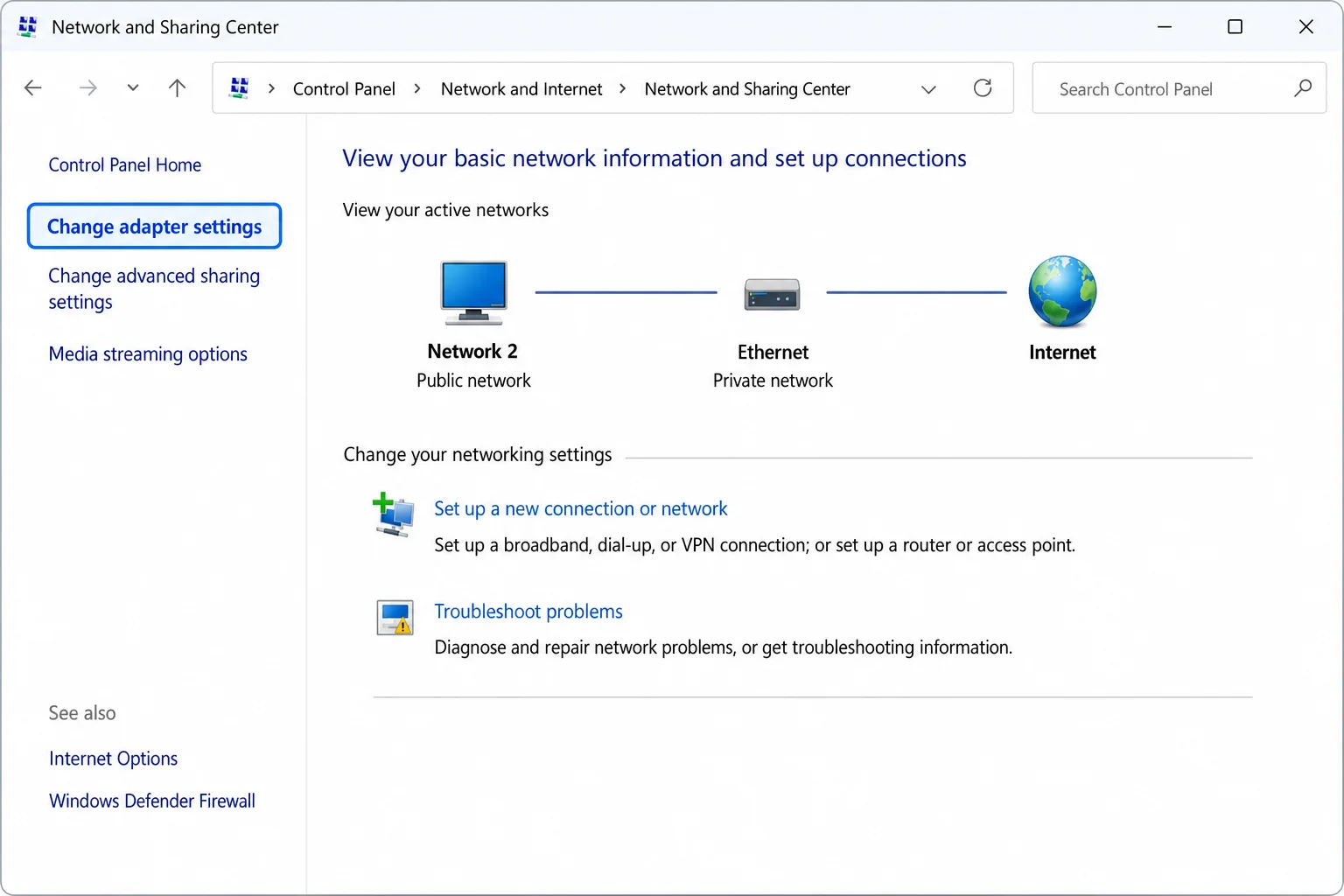Open Media streaming options
Image resolution: width=1344 pixels, height=896 pixels.
[x=148, y=353]
